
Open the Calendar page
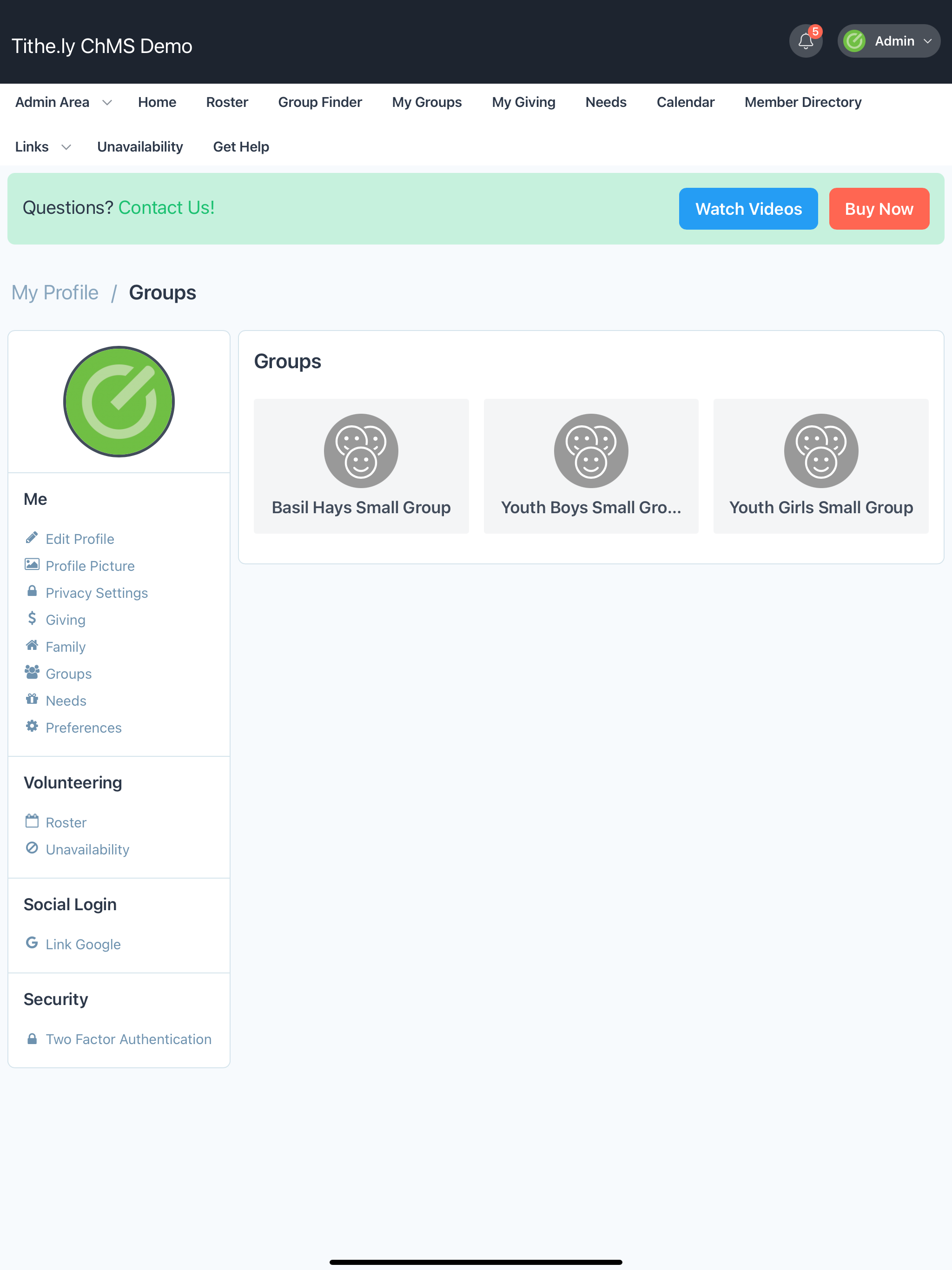coord(685,102)
